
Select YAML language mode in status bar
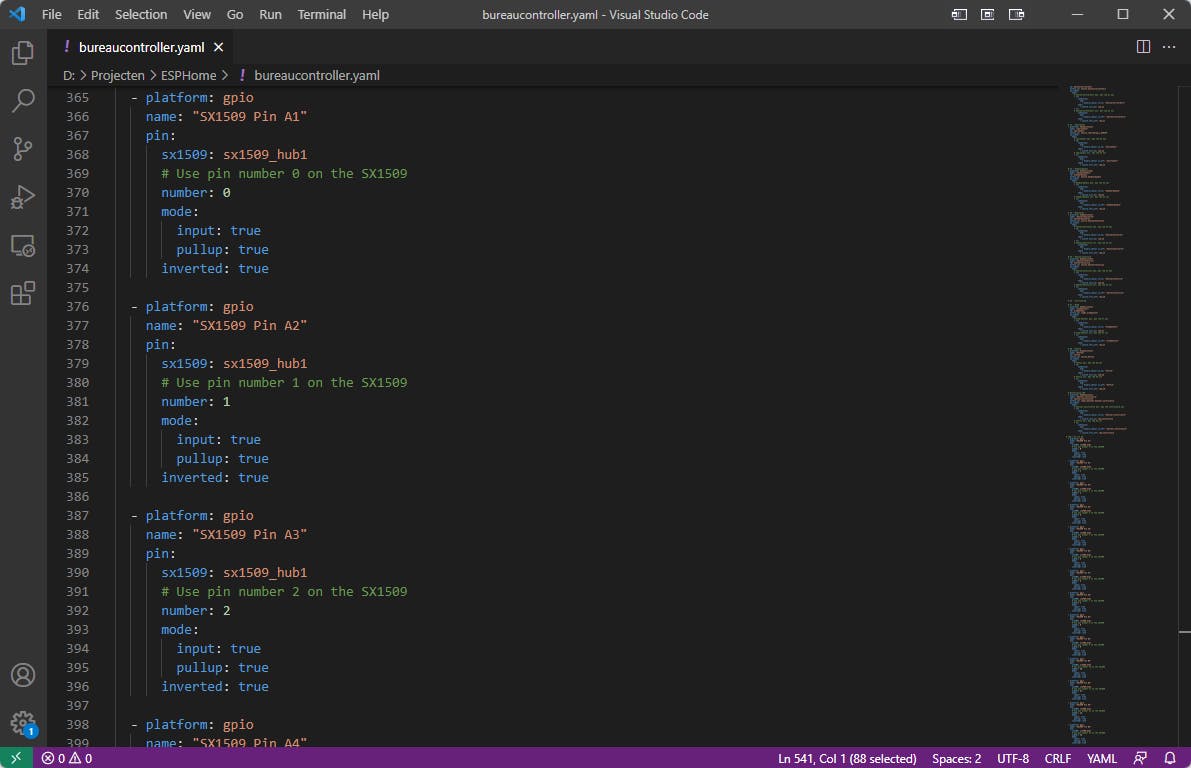pos(1102,758)
